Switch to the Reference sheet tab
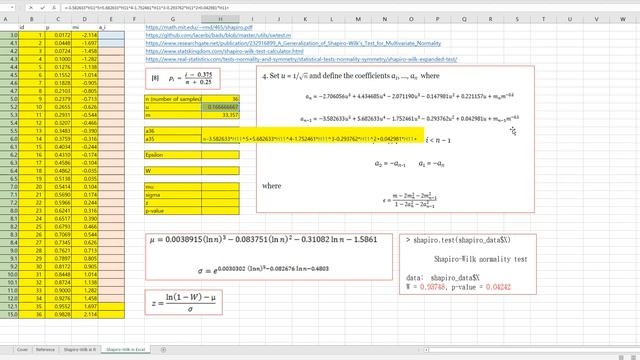 [45, 349]
